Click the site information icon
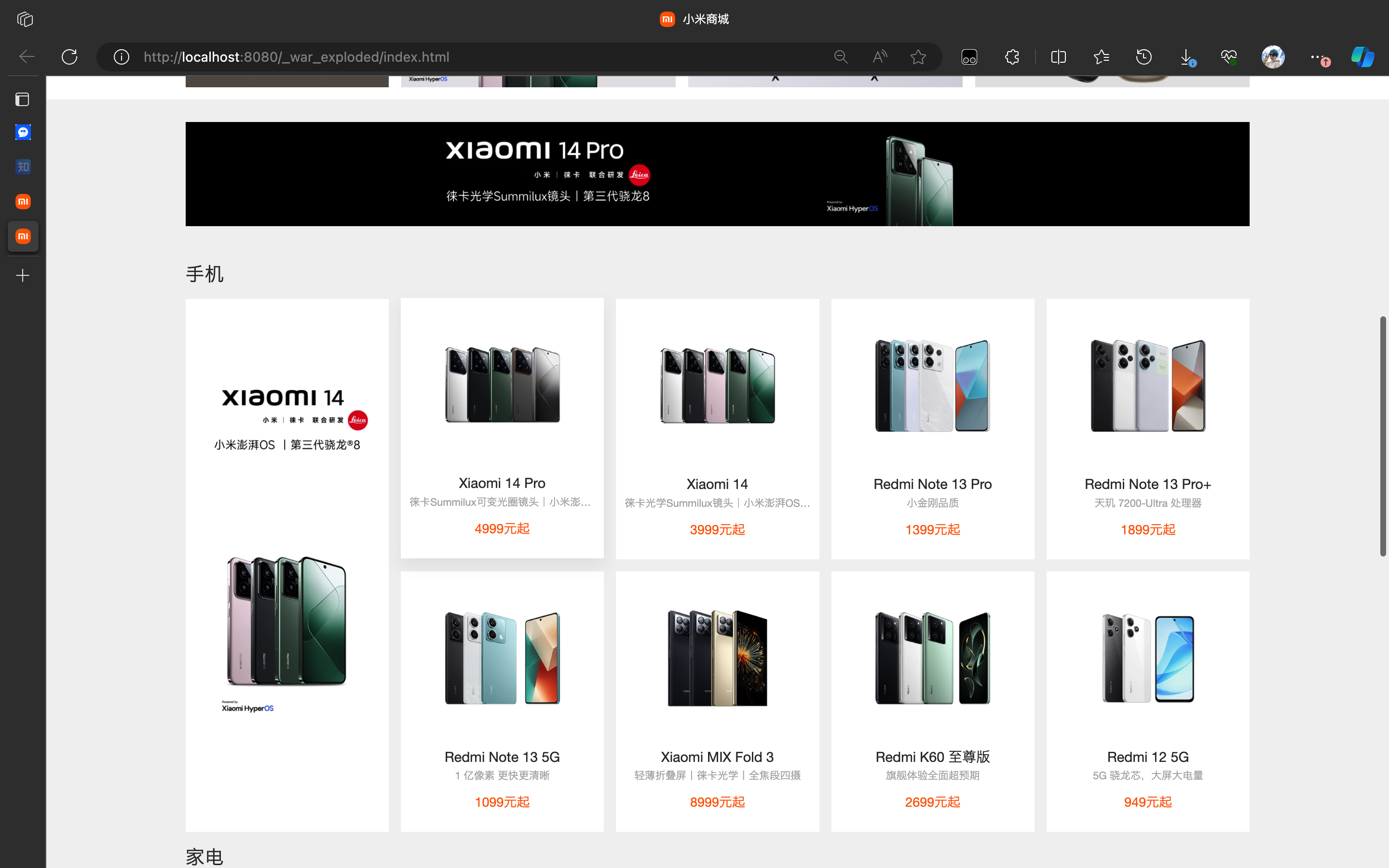 point(121,57)
